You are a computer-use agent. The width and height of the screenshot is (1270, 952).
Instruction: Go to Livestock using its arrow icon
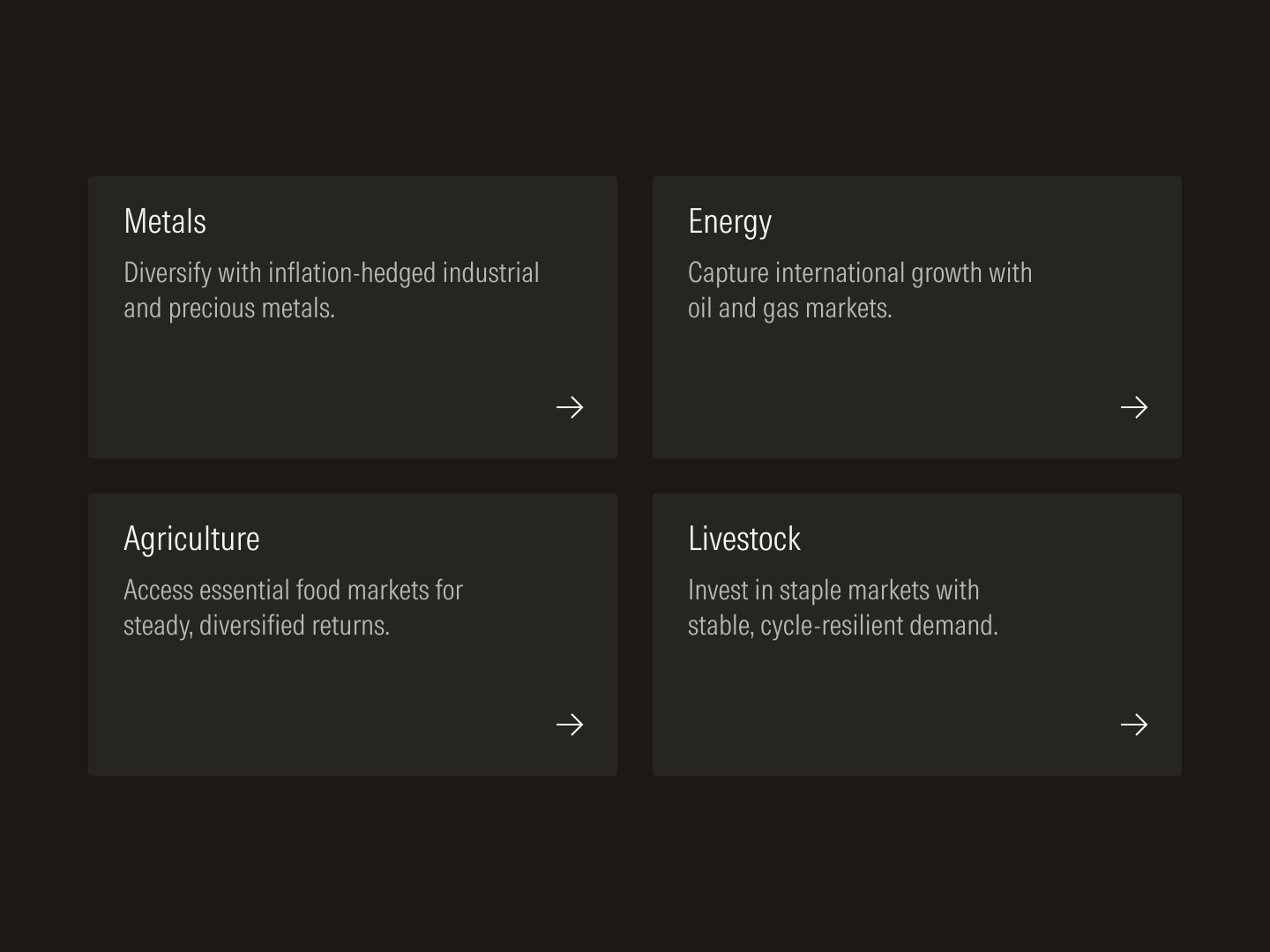click(x=1133, y=725)
